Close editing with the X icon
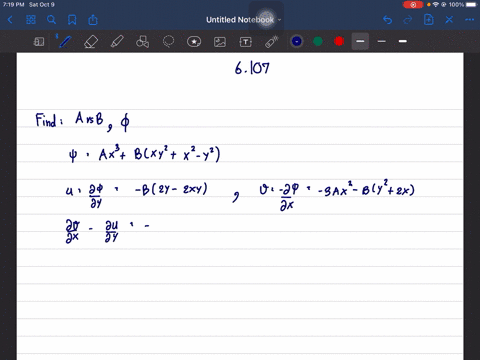 [449, 20]
